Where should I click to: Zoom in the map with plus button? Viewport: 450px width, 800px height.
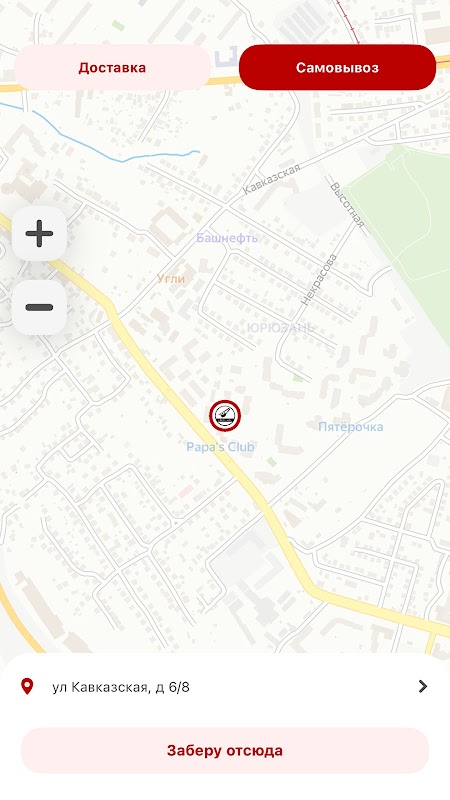coord(39,234)
